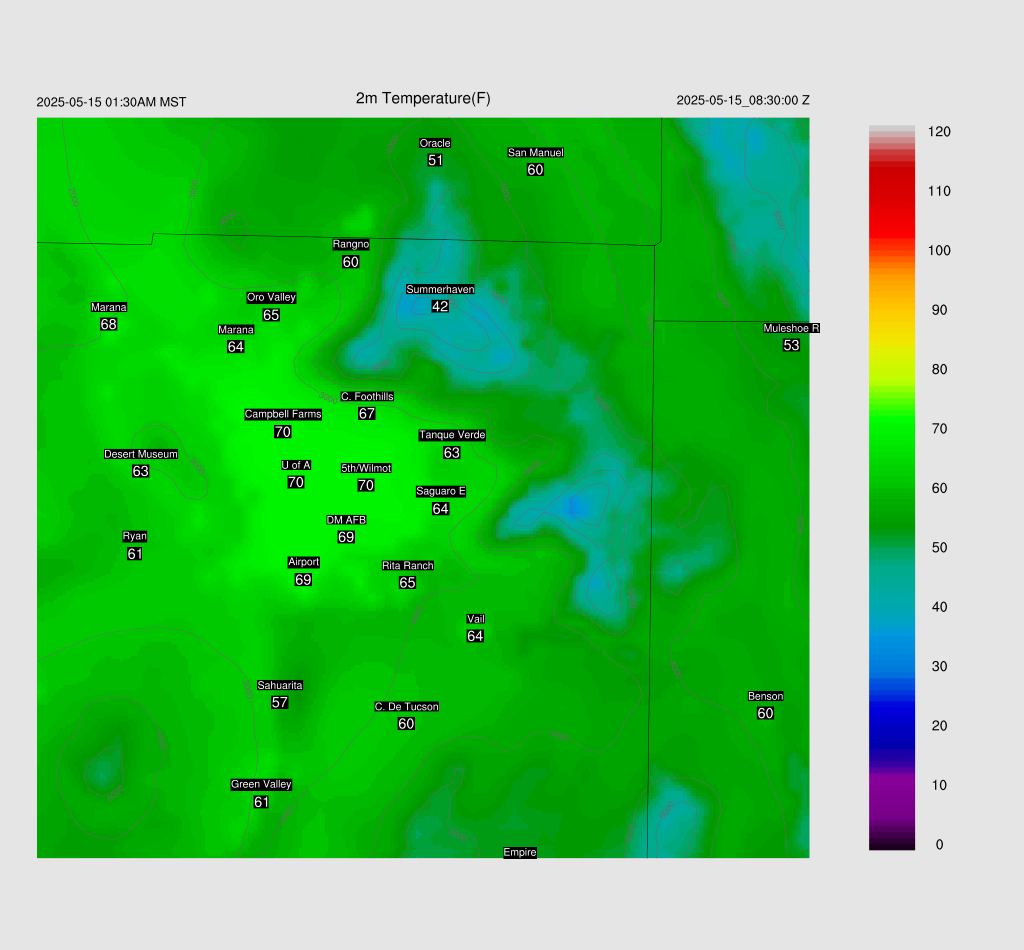Select the Tanque Verde station label
1024x950 pixels.
(452, 435)
